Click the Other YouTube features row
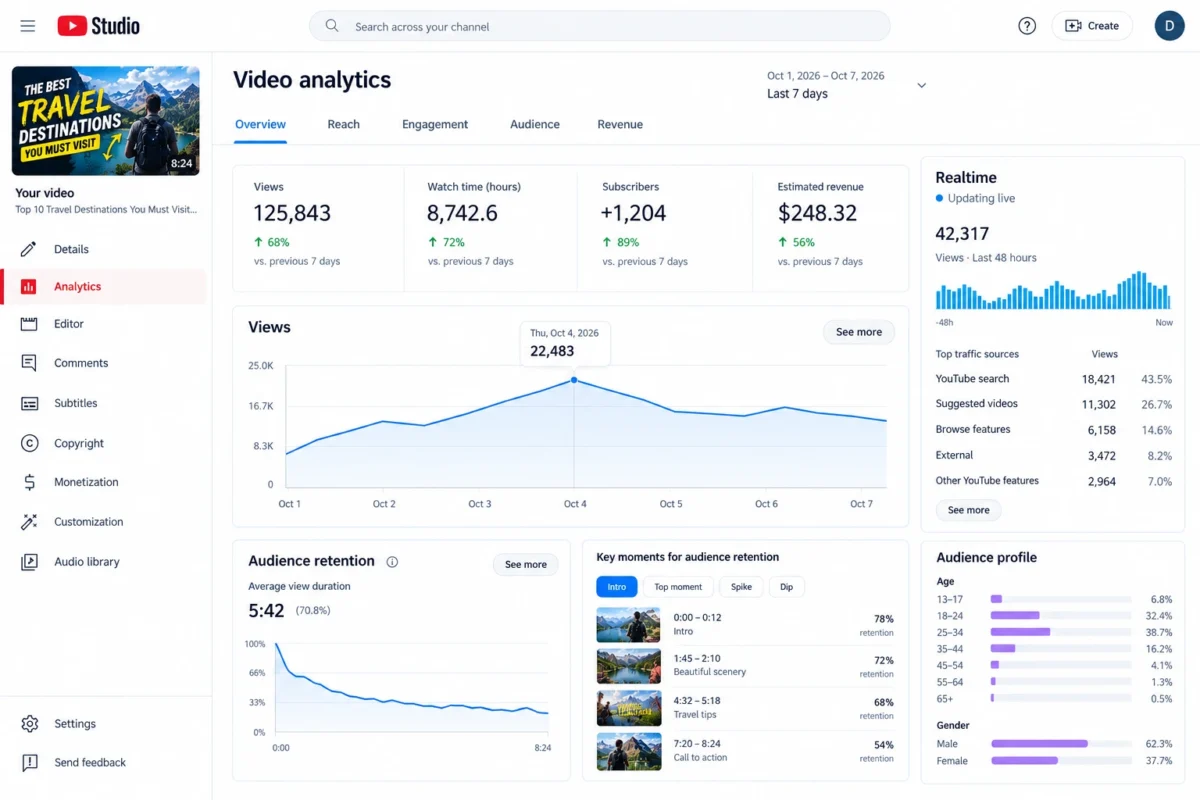The width and height of the screenshot is (1200, 800). 1053,481
